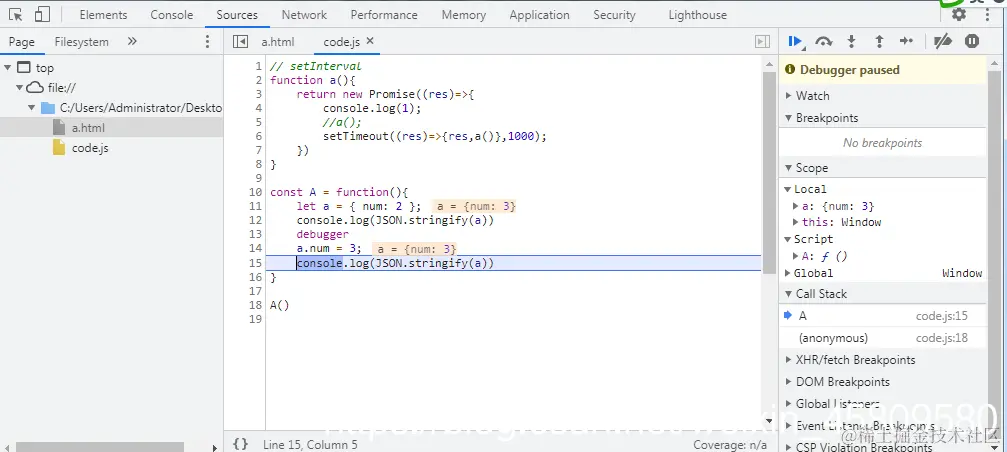Switch to the Console panel
The height and width of the screenshot is (452, 1007).
[x=171, y=15]
